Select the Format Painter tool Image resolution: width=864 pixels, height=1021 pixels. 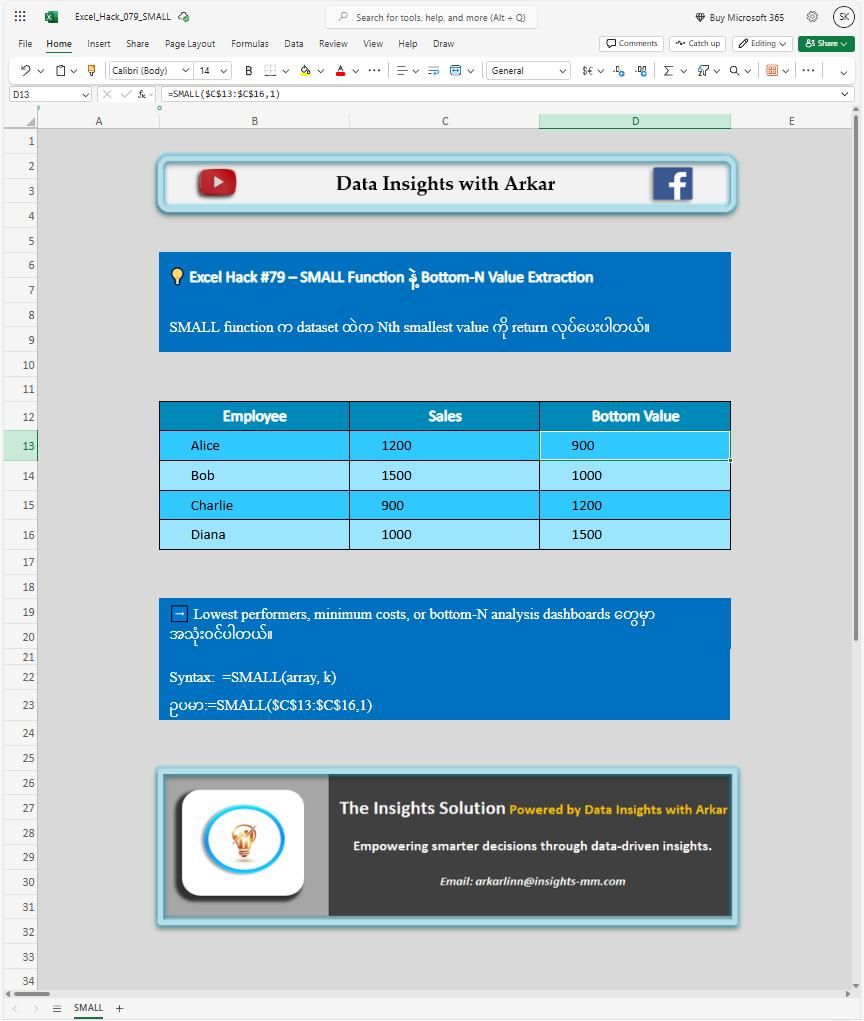pyautogui.click(x=91, y=70)
